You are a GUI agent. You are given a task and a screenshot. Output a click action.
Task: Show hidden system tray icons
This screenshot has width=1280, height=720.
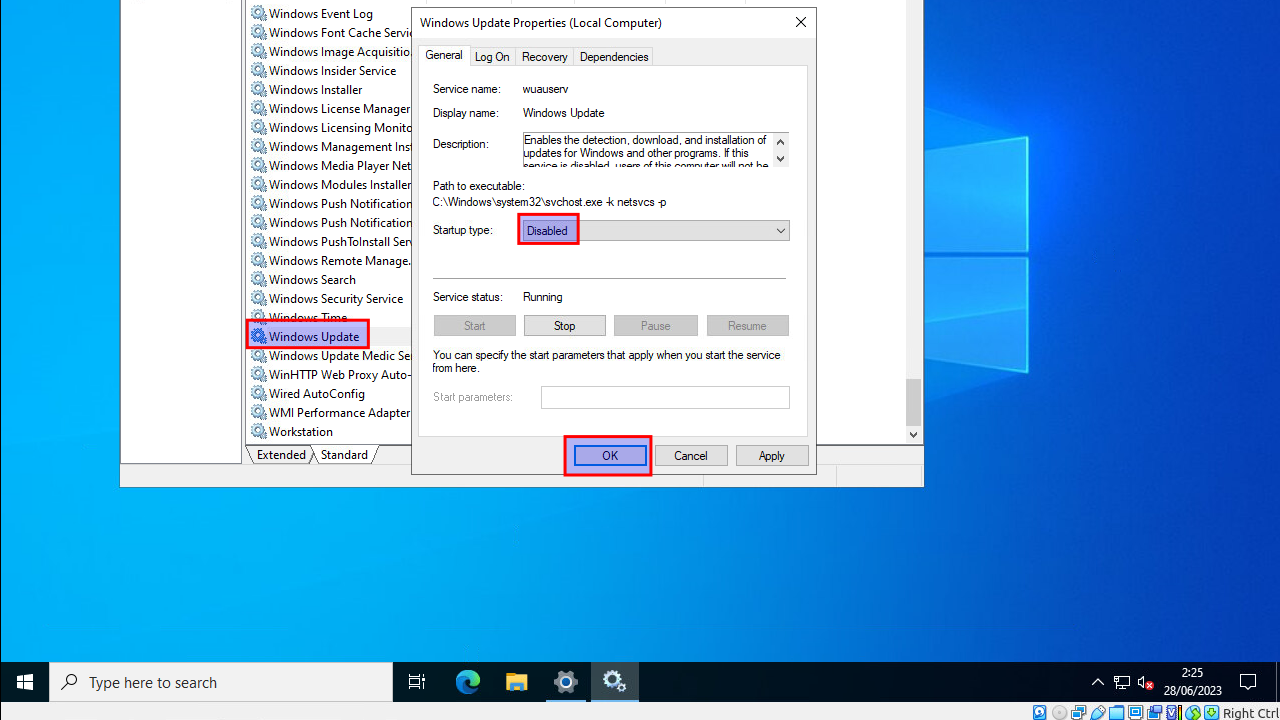coord(1098,682)
